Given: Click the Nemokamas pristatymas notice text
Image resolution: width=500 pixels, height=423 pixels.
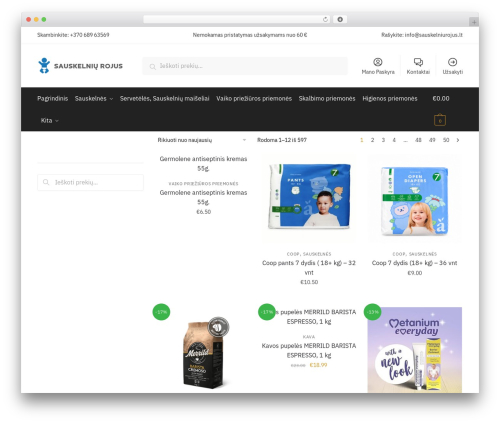Looking at the screenshot, I should (250, 35).
